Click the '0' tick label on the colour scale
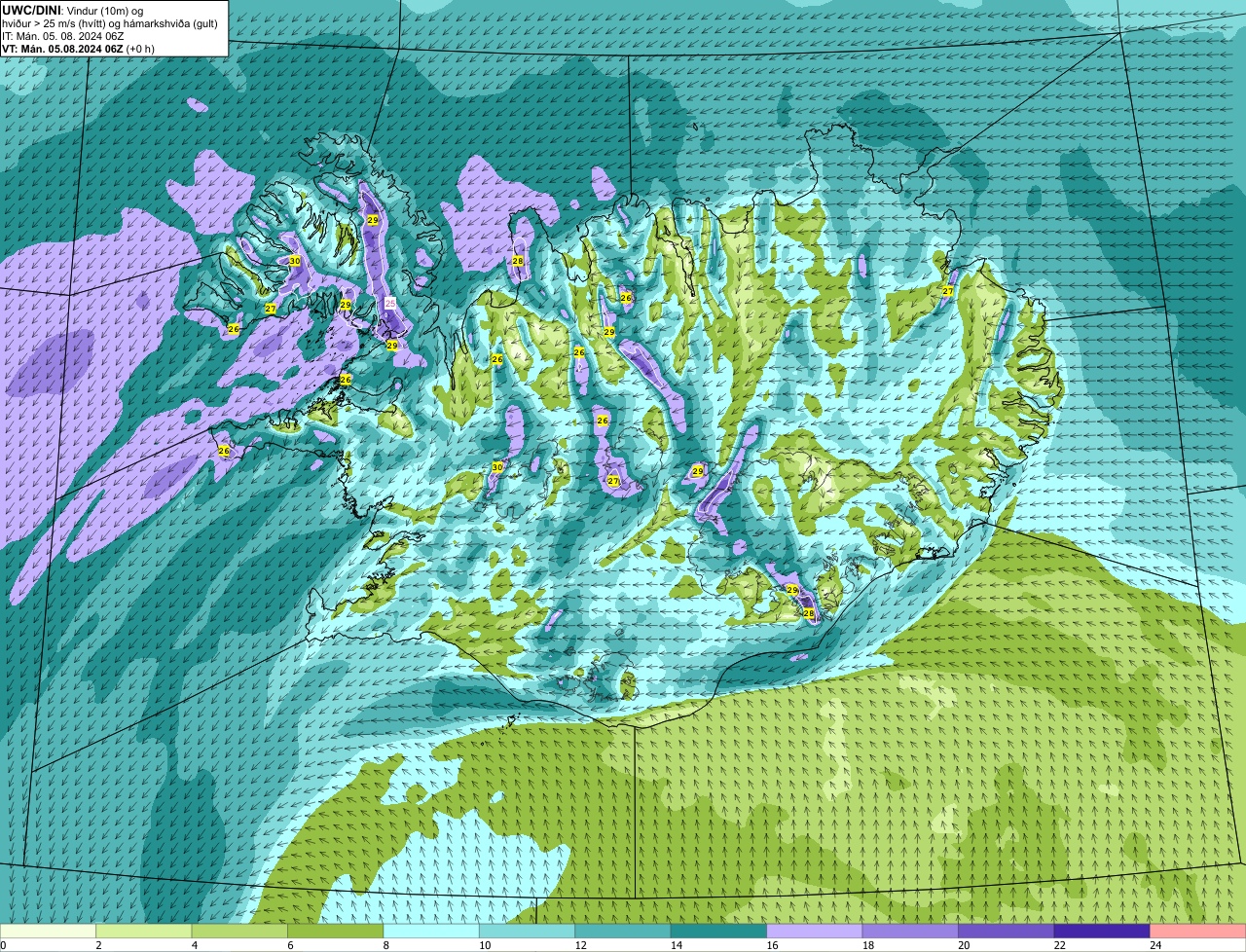 4,945
